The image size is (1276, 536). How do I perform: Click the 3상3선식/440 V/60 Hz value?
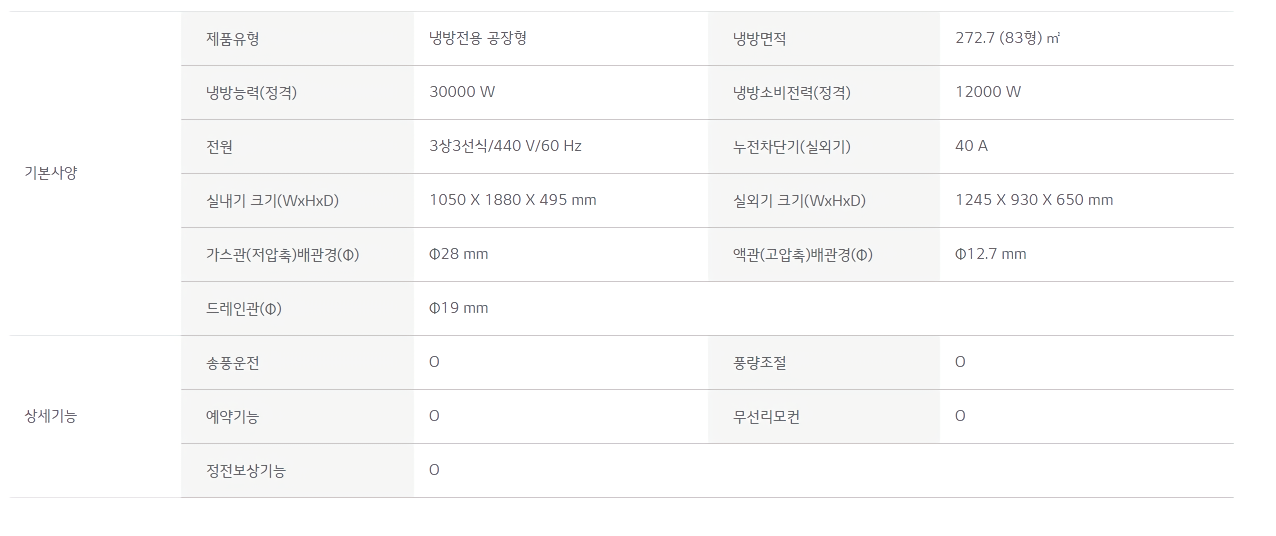pyautogui.click(x=505, y=146)
